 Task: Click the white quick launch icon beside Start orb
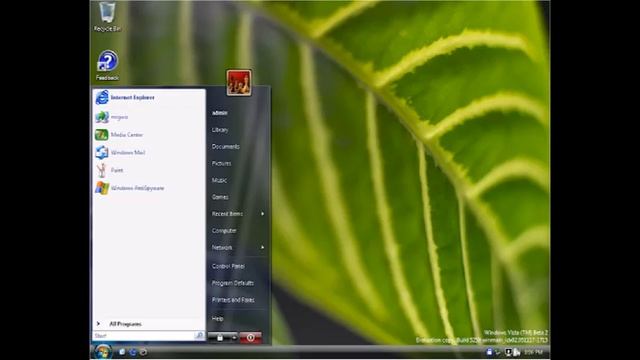122,351
